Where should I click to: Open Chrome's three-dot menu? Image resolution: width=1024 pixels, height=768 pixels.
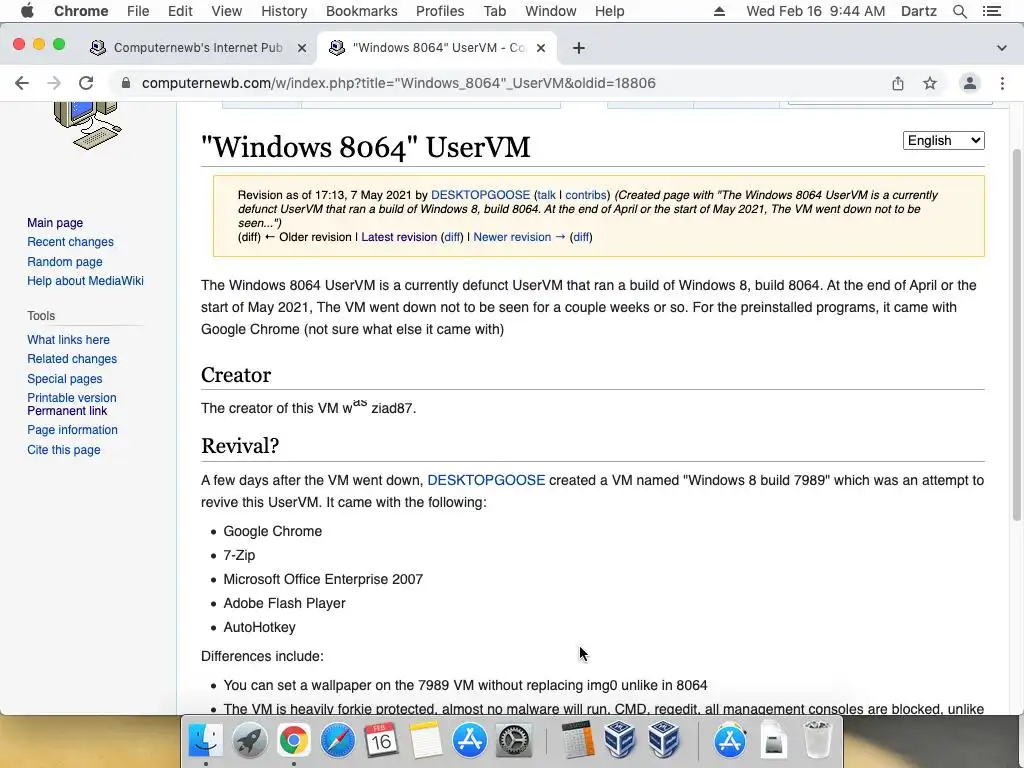[x=1002, y=83]
